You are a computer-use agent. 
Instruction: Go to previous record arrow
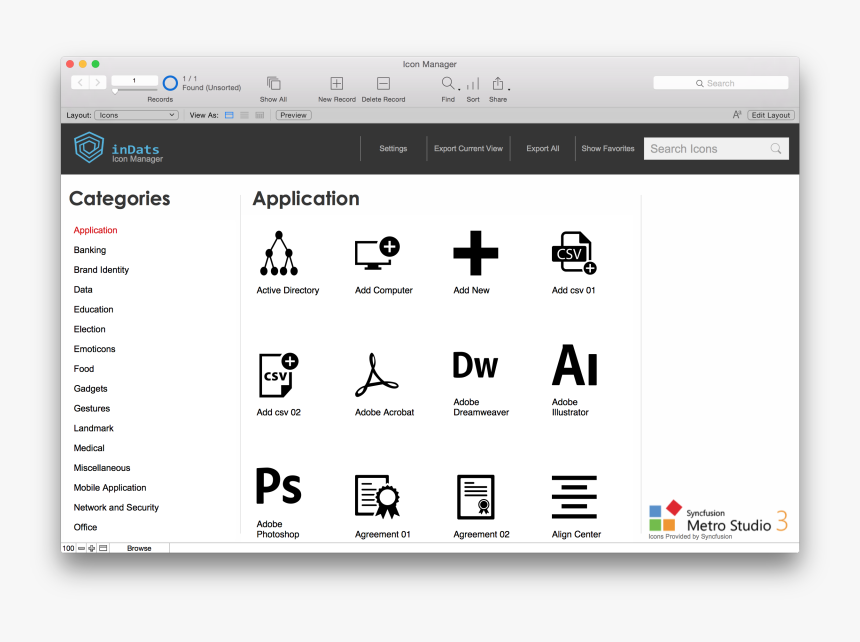pos(80,82)
